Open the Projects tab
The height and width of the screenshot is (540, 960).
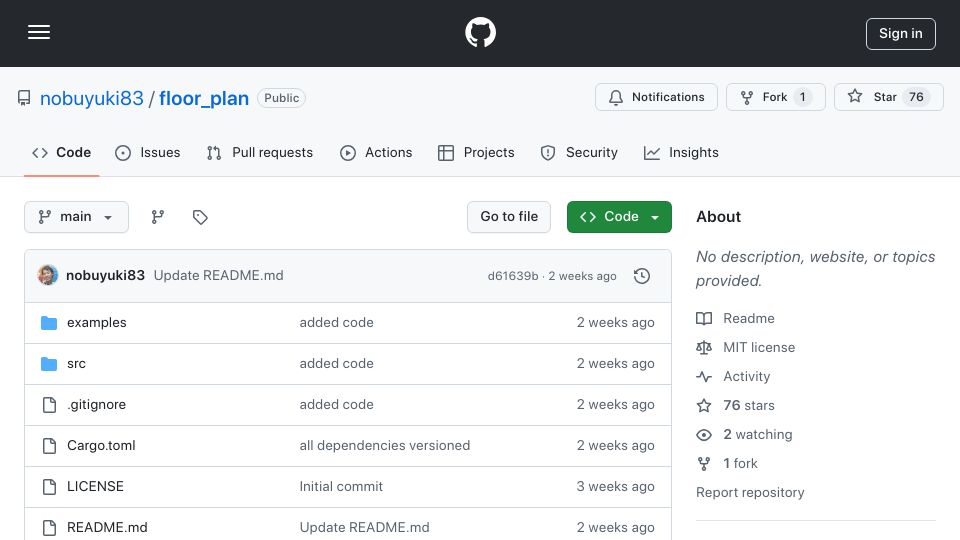click(x=476, y=152)
